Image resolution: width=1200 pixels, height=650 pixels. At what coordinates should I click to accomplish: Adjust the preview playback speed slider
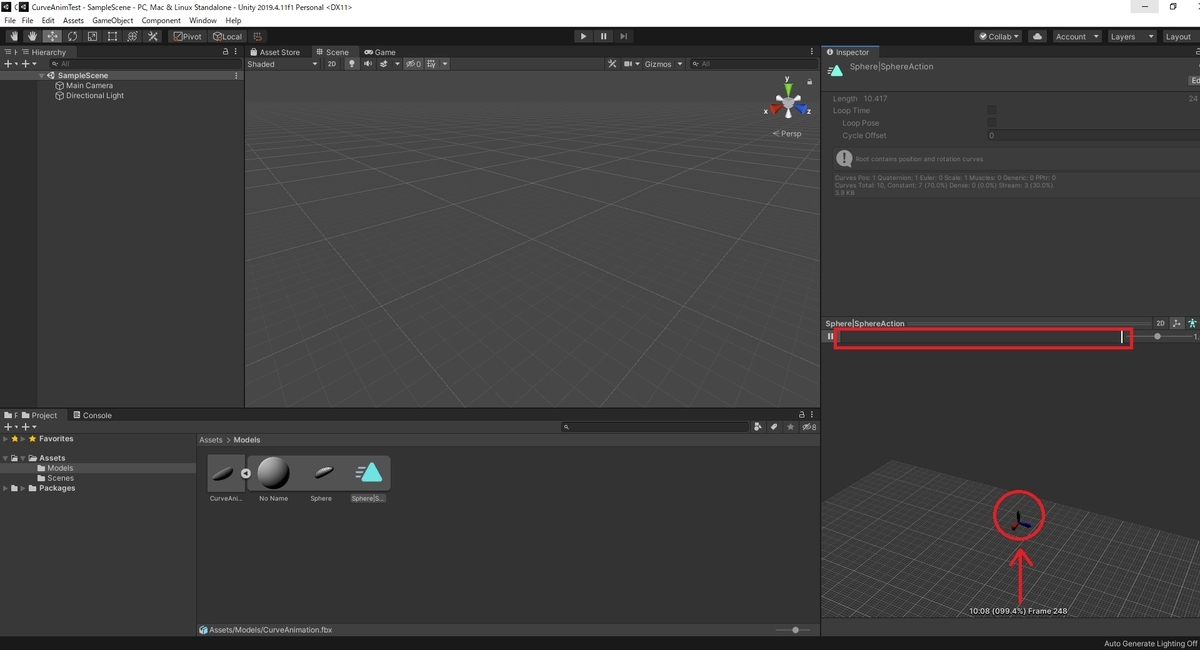[1158, 337]
